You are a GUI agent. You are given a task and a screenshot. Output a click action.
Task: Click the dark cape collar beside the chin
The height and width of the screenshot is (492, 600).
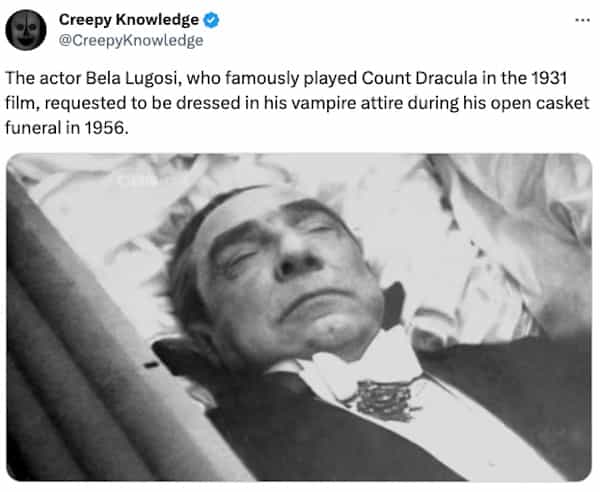point(393,305)
